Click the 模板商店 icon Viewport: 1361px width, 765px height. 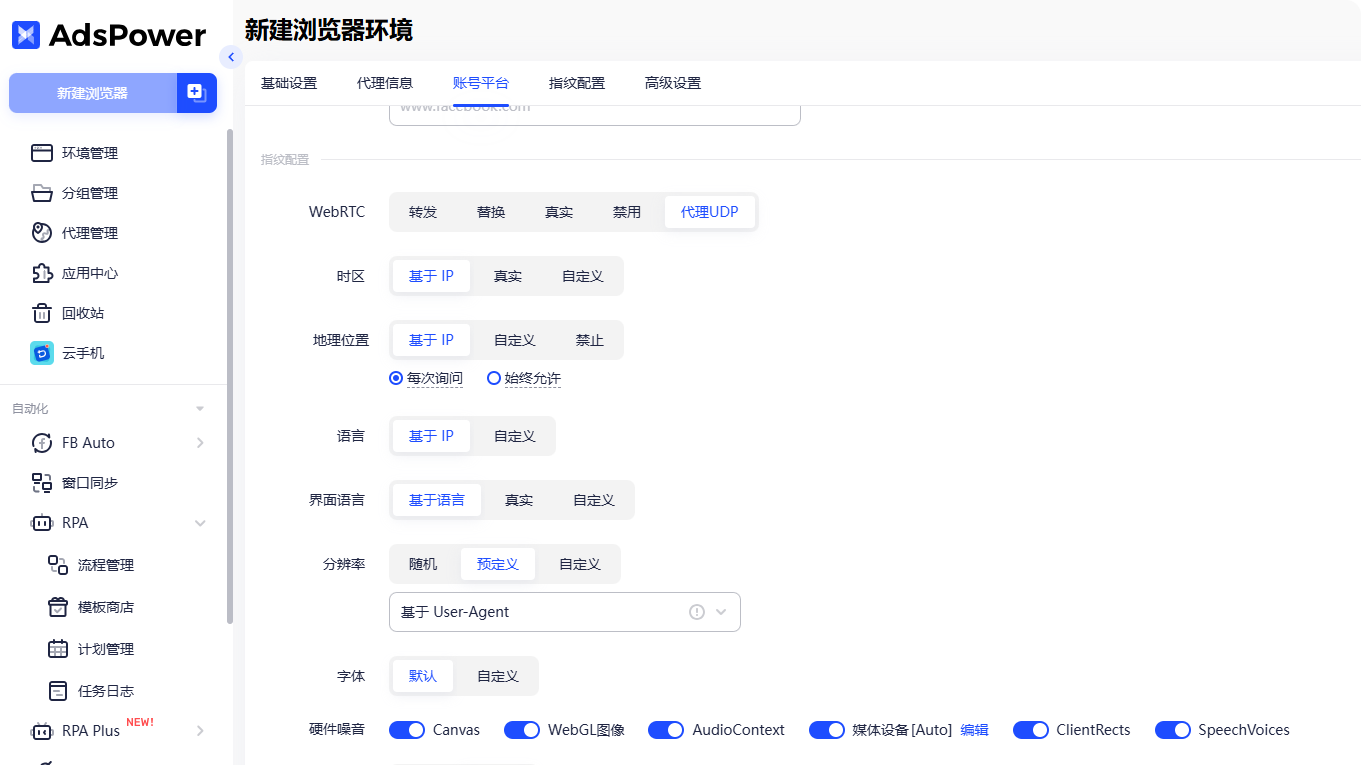58,607
